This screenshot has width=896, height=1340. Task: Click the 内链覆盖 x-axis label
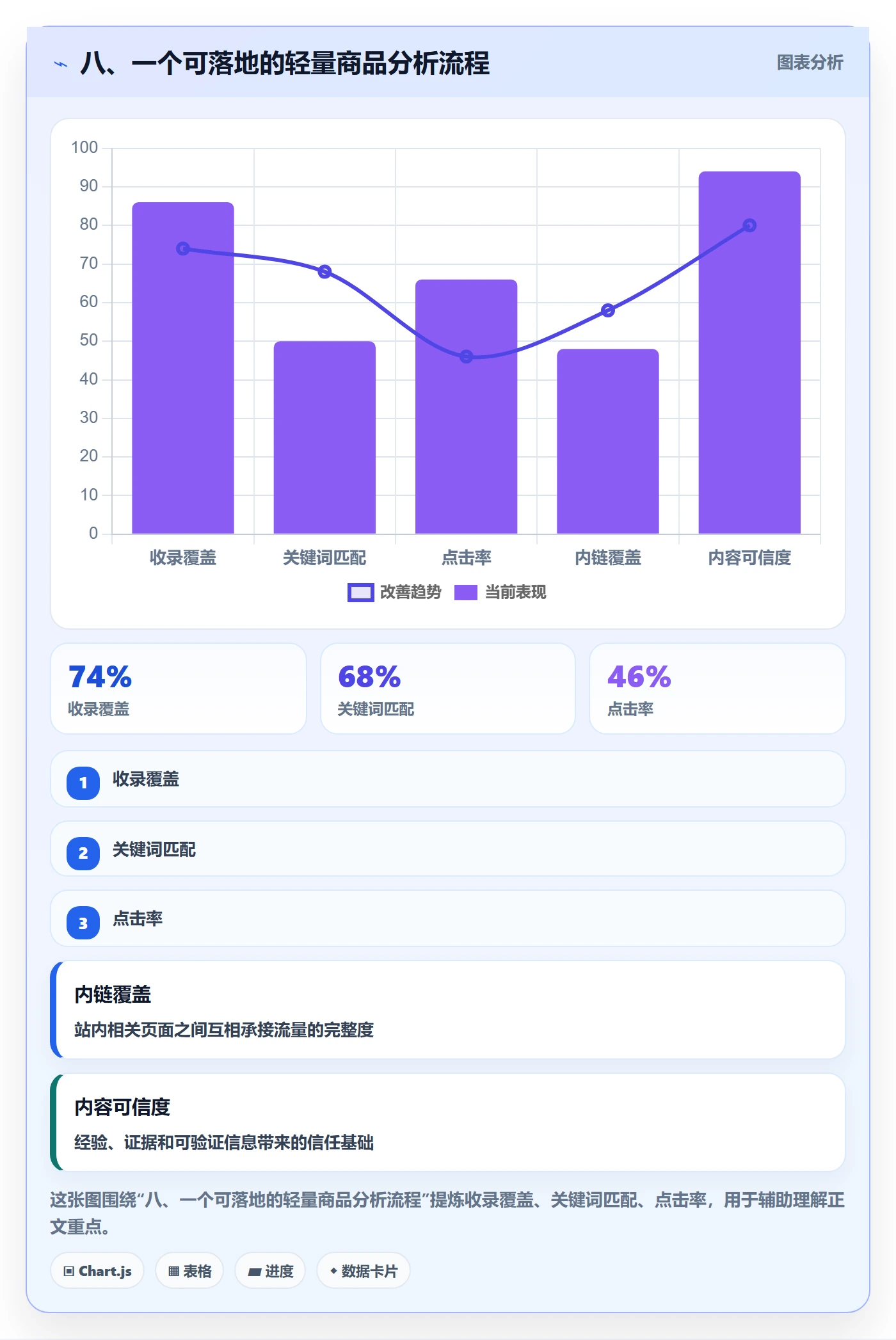tap(608, 558)
